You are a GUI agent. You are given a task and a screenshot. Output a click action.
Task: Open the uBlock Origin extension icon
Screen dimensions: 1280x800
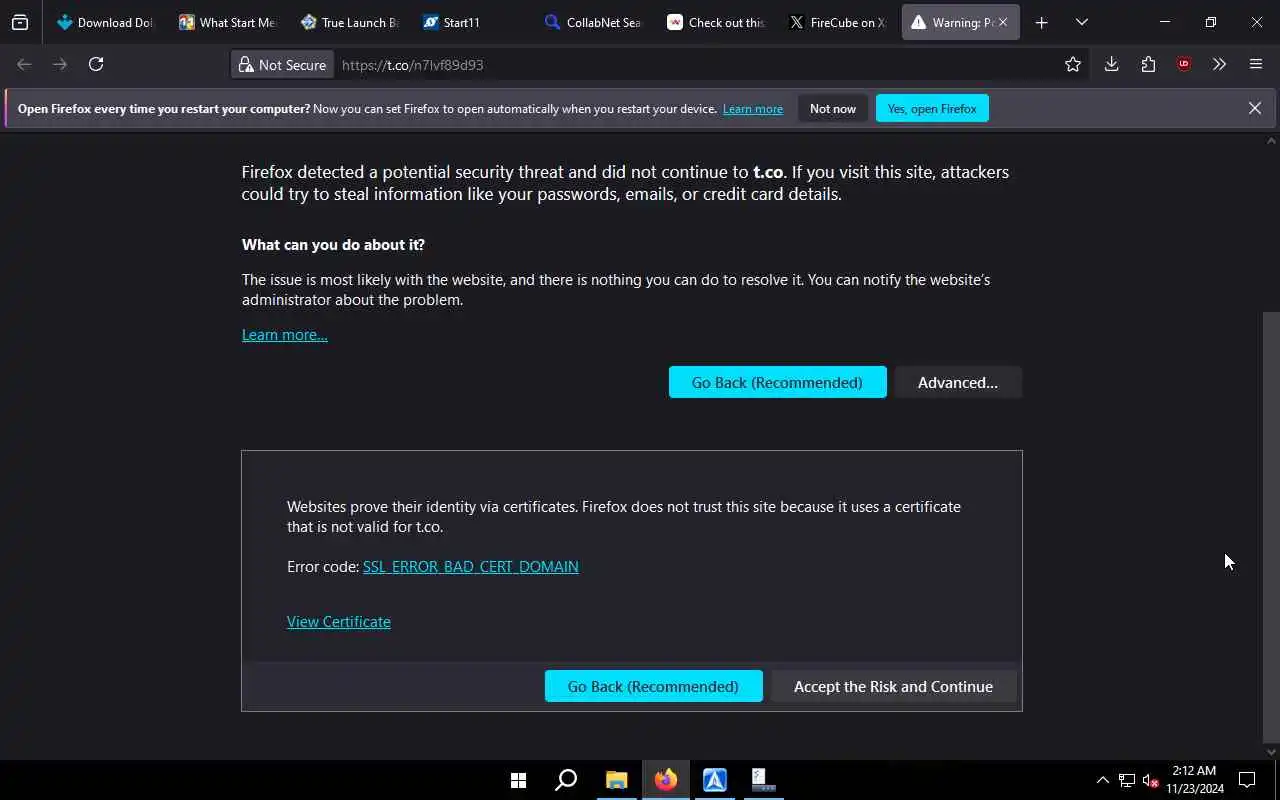pyautogui.click(x=1184, y=64)
